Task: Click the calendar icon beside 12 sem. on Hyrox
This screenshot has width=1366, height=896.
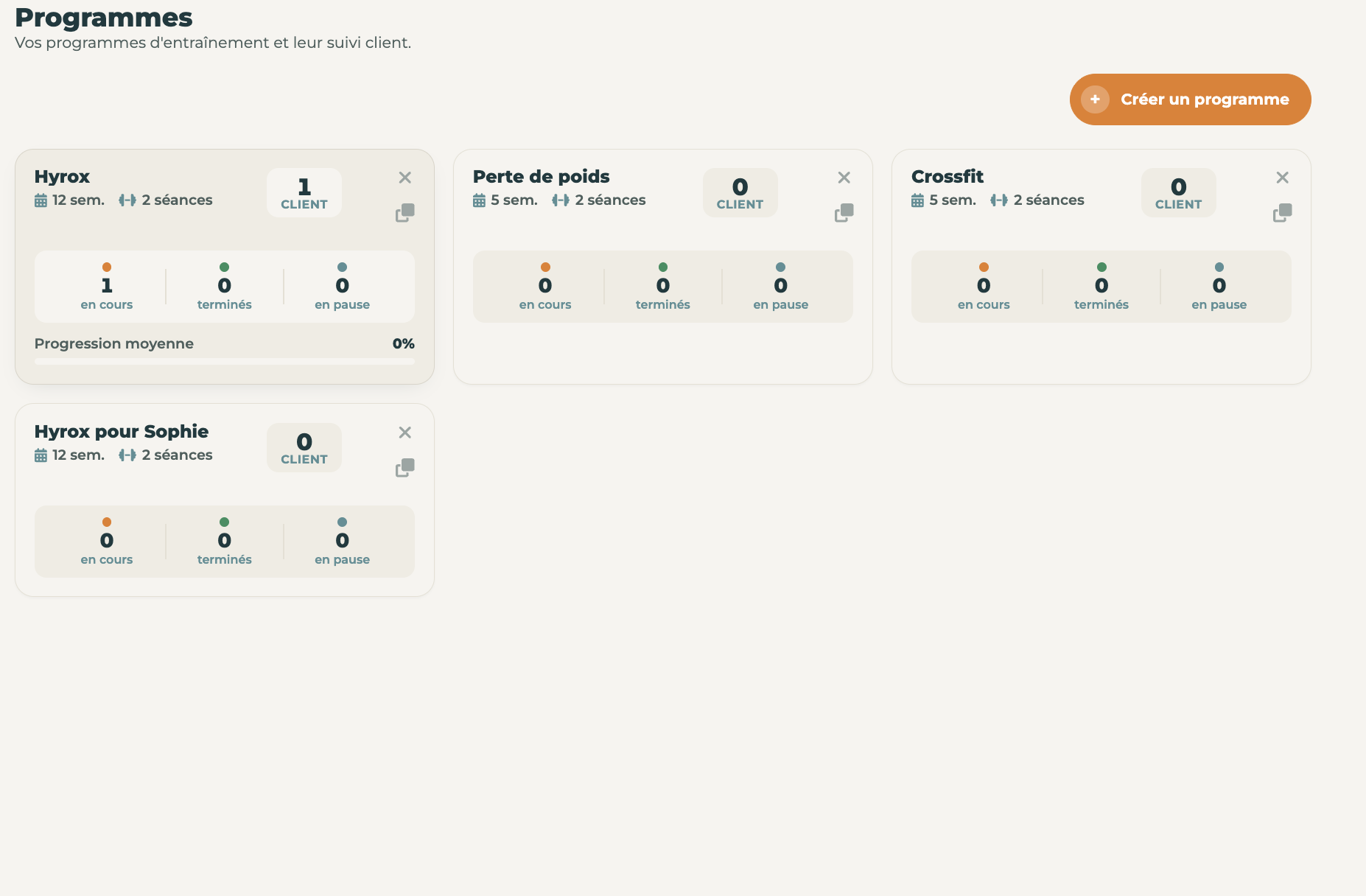Action: 41,200
